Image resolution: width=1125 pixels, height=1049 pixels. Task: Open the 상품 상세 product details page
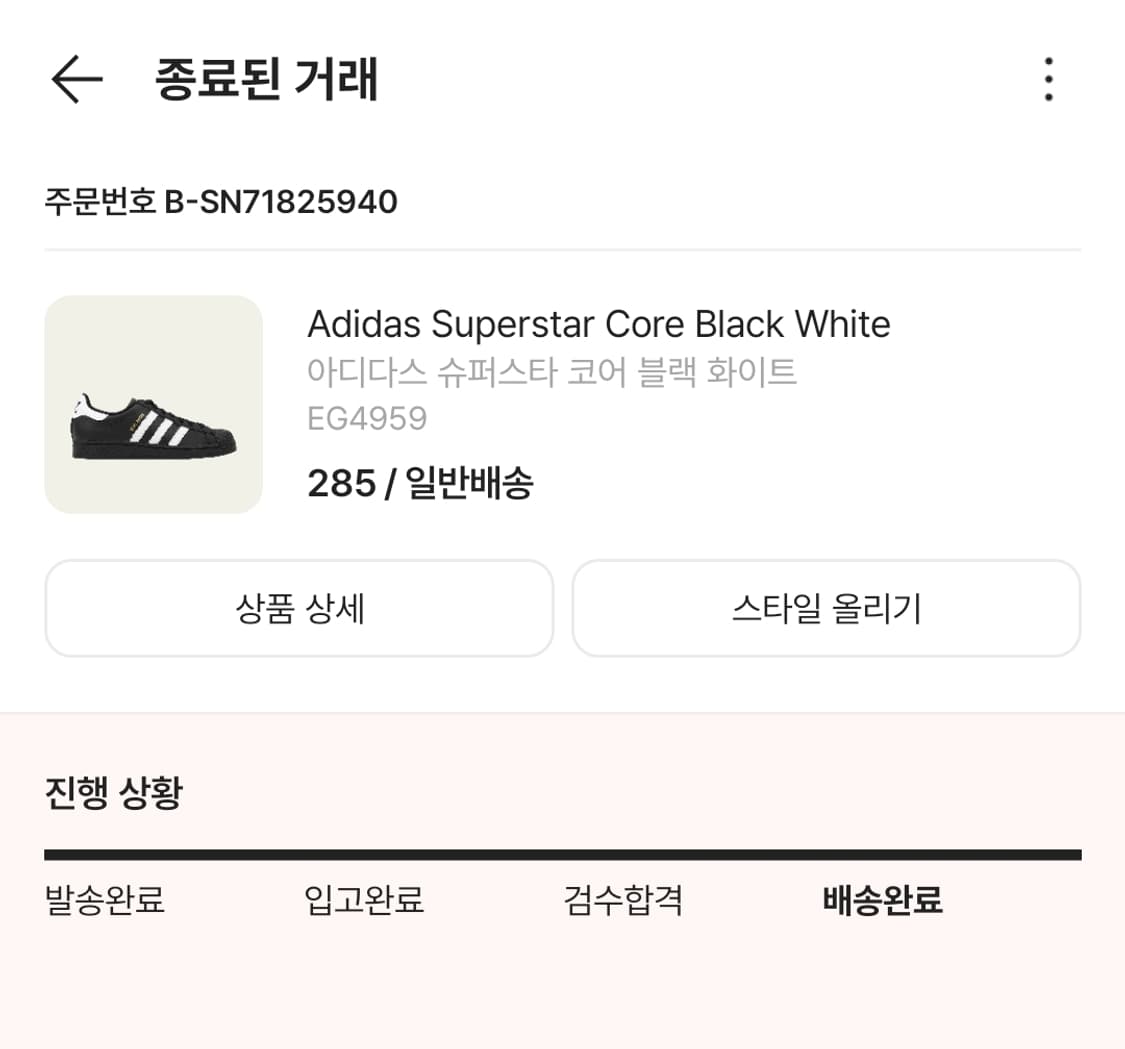pyautogui.click(x=299, y=608)
